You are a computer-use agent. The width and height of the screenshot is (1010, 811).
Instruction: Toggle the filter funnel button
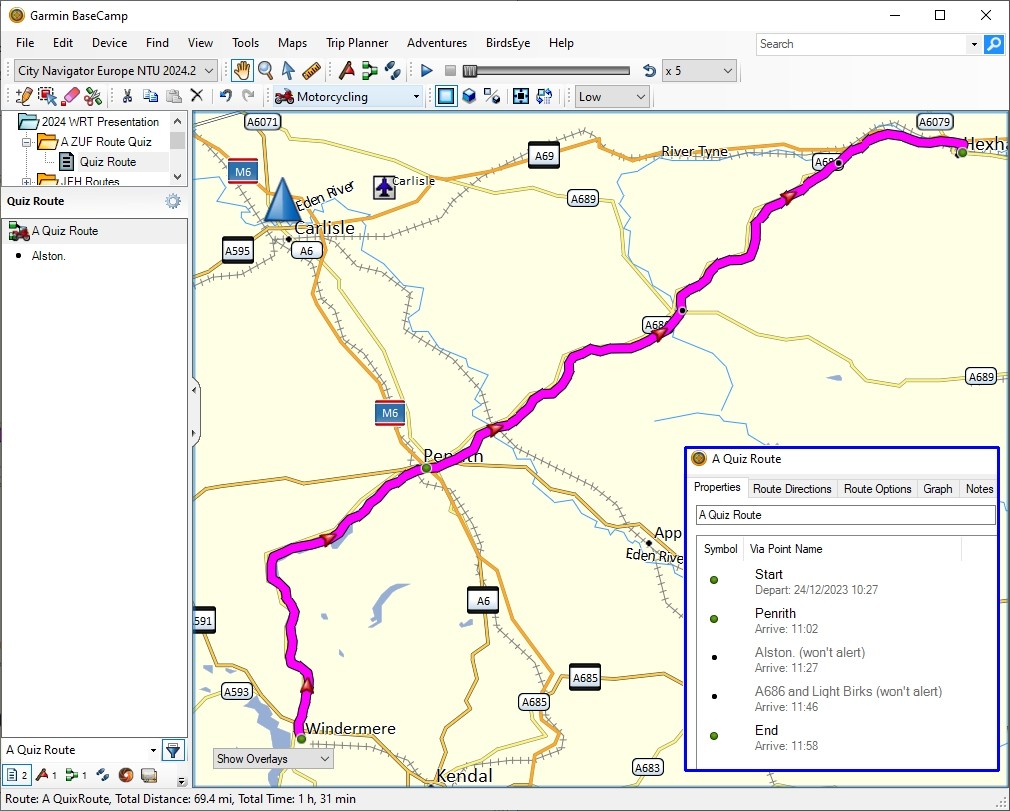(x=173, y=750)
